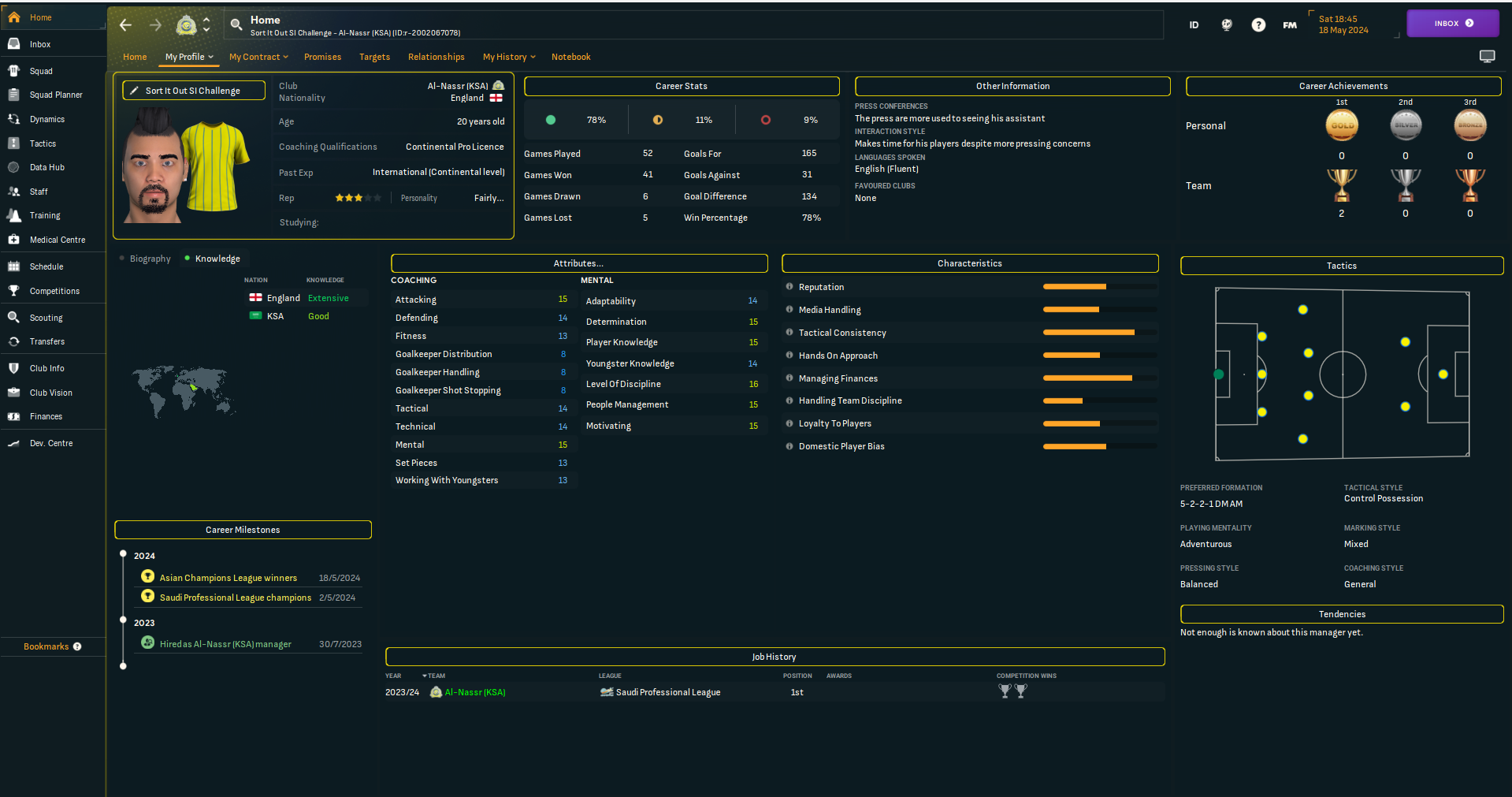Open Saudi Professional League champions milestone

click(235, 598)
